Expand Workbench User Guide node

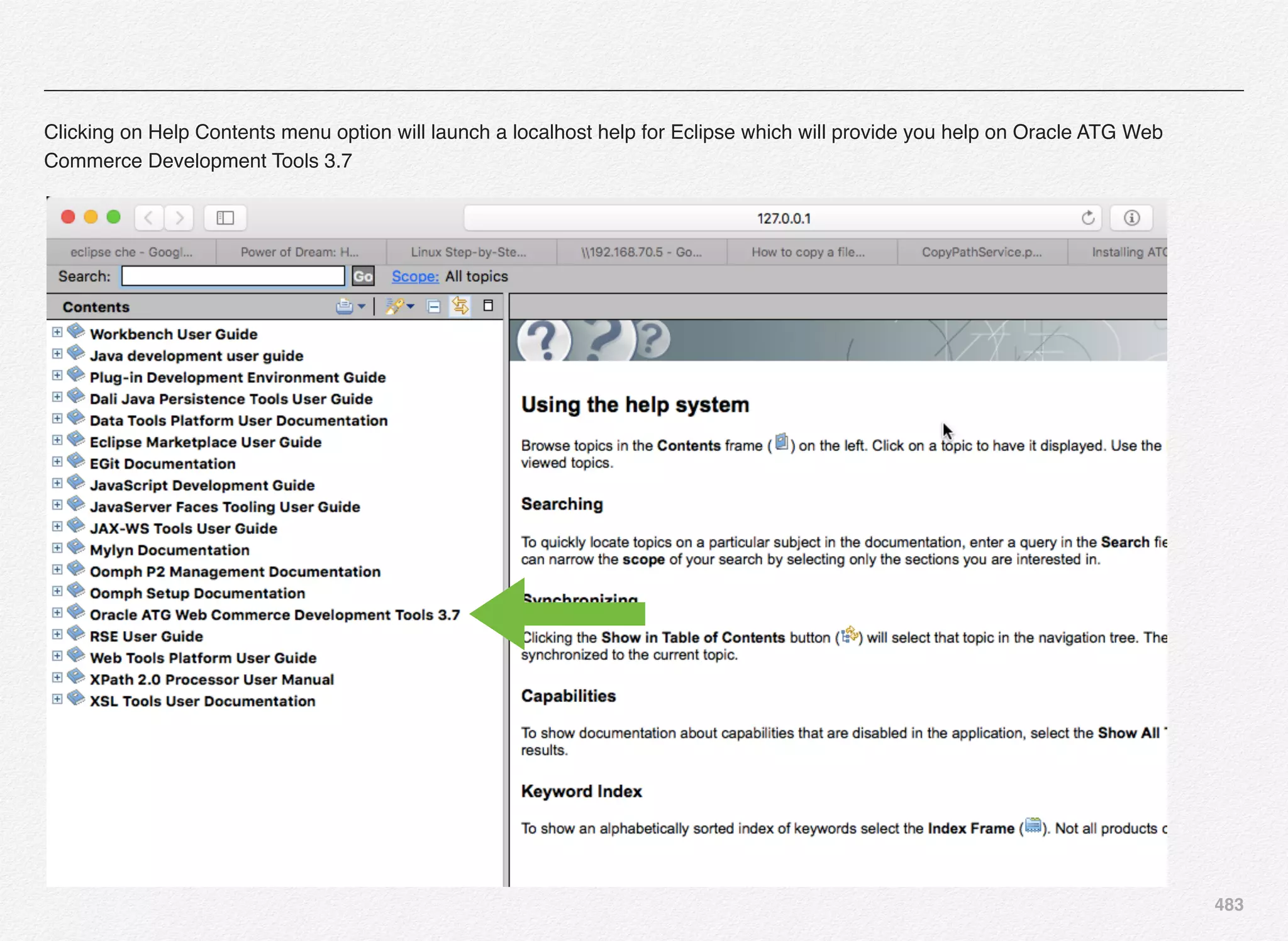pos(57,332)
